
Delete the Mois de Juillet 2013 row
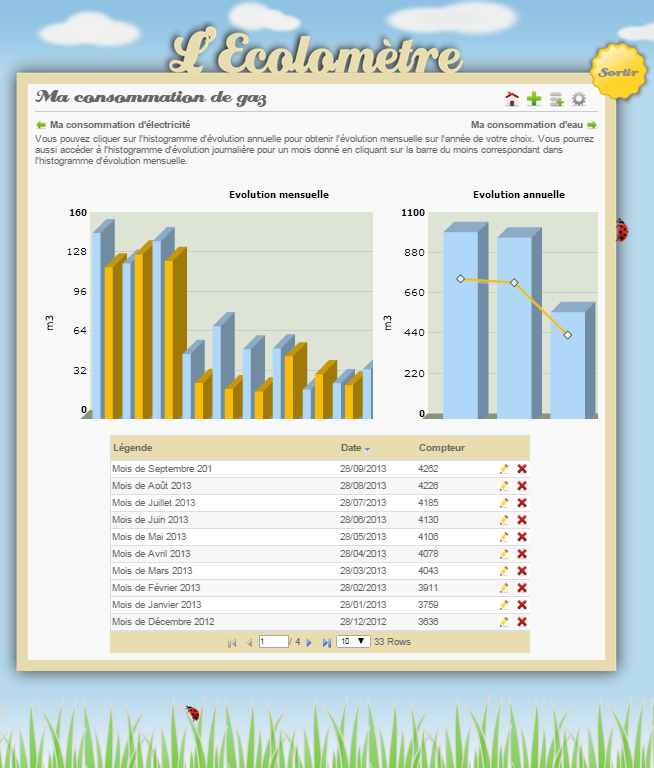(522, 503)
